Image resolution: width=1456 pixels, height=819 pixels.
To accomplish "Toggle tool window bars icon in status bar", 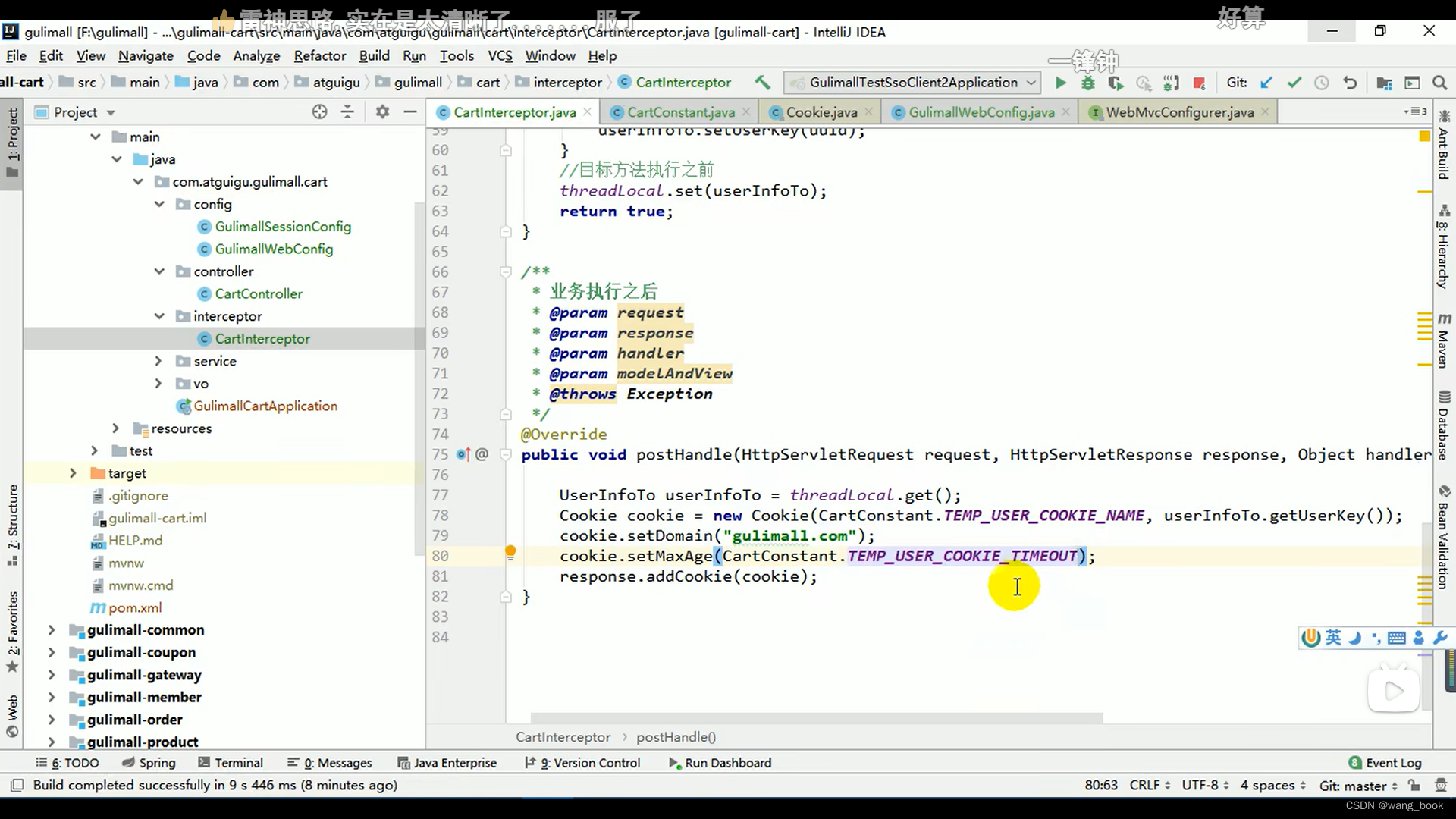I will (x=17, y=785).
